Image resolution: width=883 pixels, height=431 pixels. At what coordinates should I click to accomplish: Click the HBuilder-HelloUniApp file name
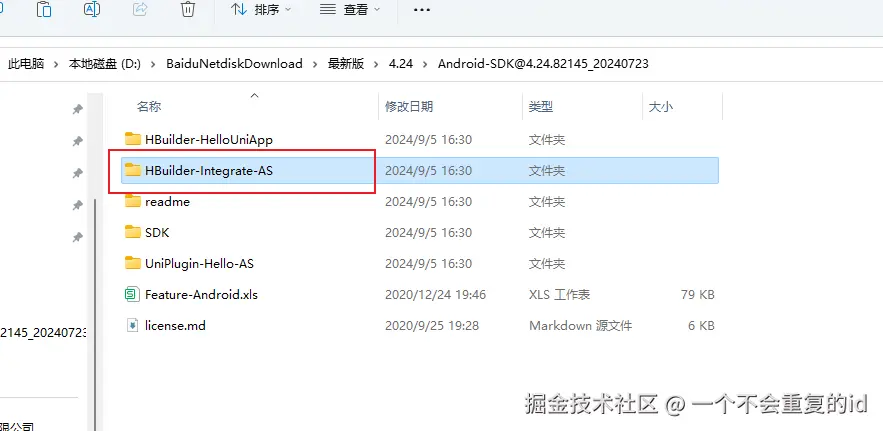pos(209,139)
